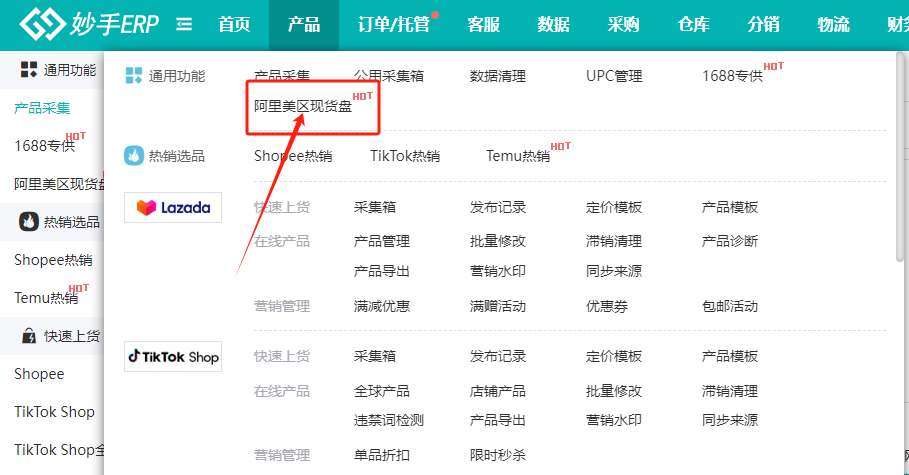Open the 数据 top menu
Image resolution: width=909 pixels, height=475 pixels.
tap(553, 24)
